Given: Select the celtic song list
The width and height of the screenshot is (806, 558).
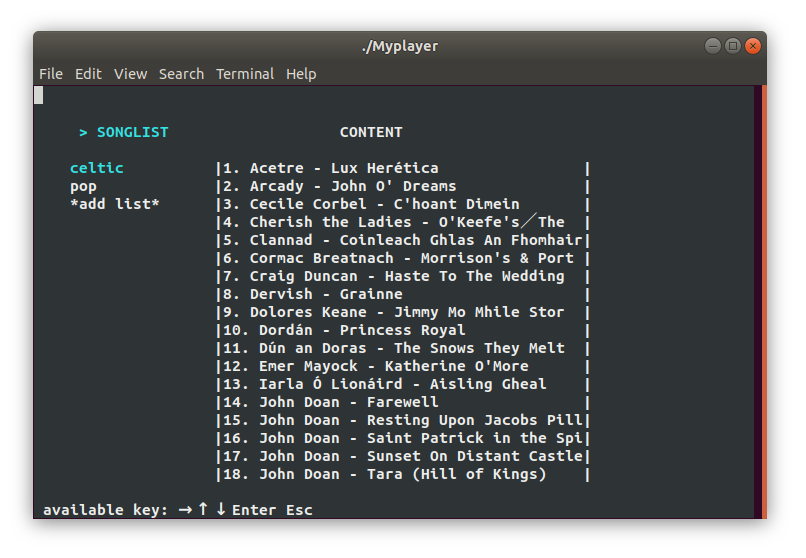Looking at the screenshot, I should [97, 168].
